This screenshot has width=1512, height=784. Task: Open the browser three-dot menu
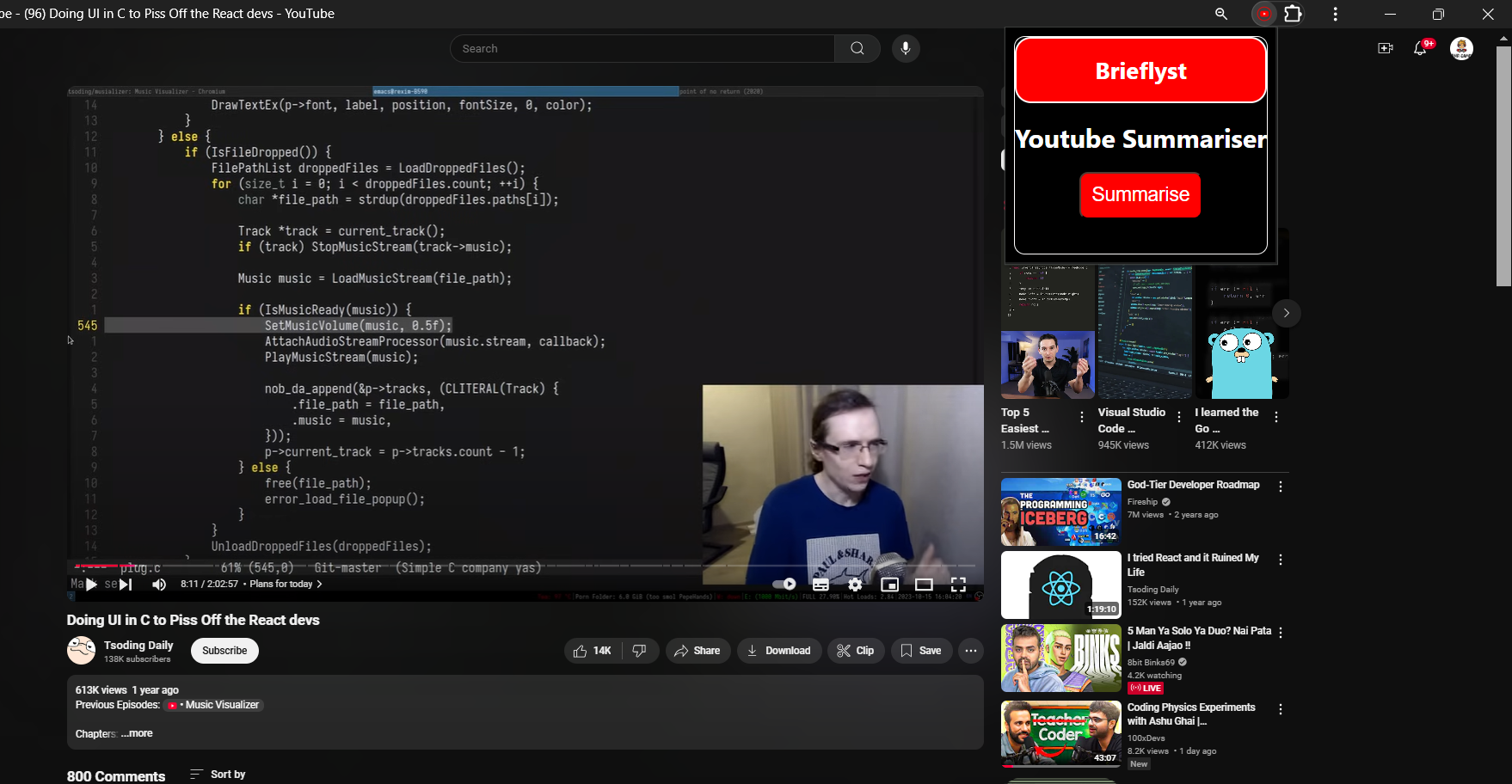coord(1335,14)
